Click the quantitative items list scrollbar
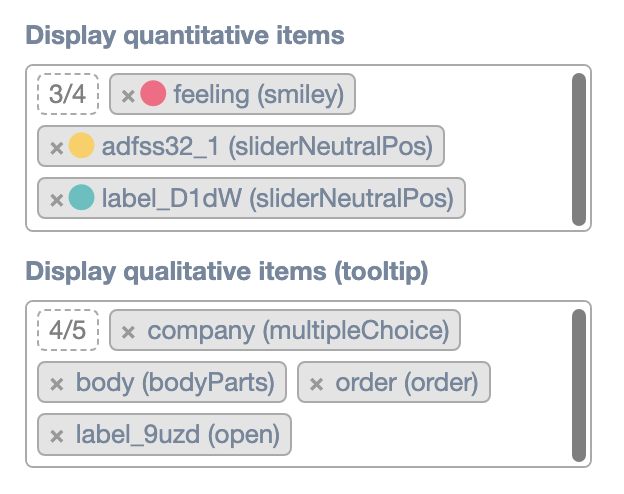This screenshot has width=624, height=494. coord(578,148)
